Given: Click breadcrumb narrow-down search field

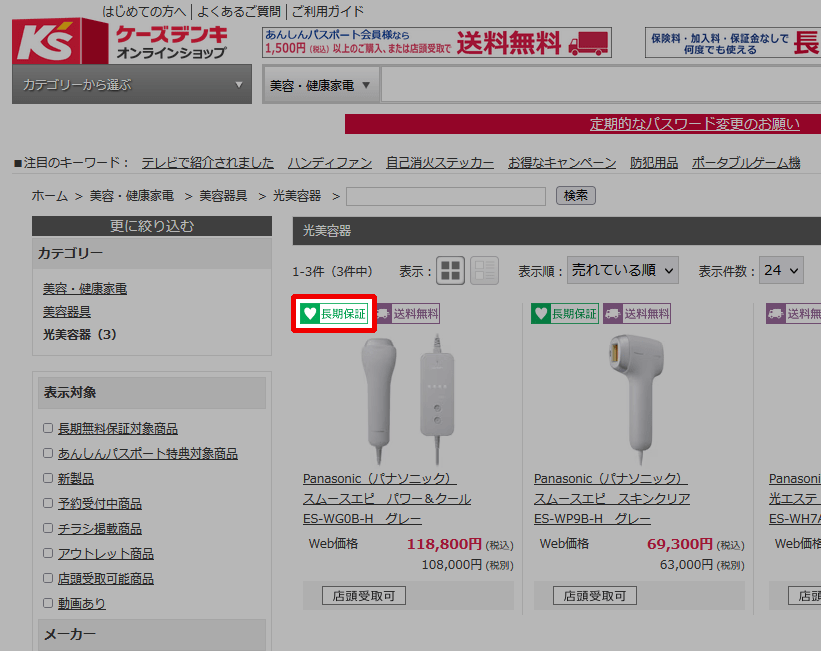Looking at the screenshot, I should 446,196.
